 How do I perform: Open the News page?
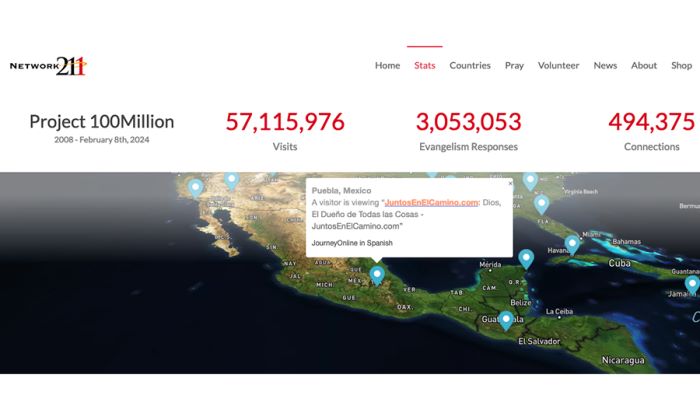605,66
